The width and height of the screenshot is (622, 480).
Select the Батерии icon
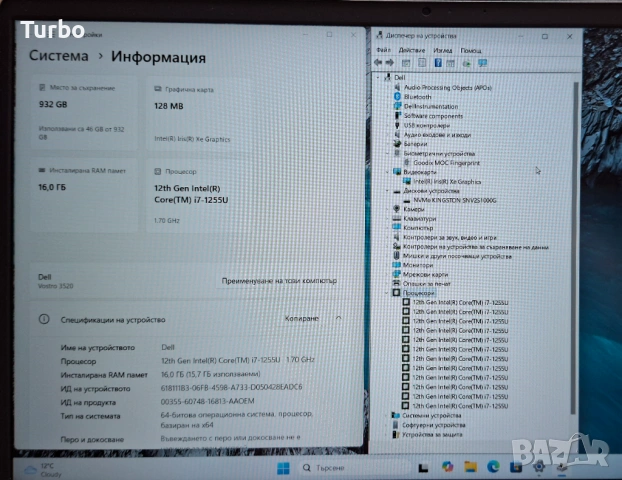[x=397, y=144]
